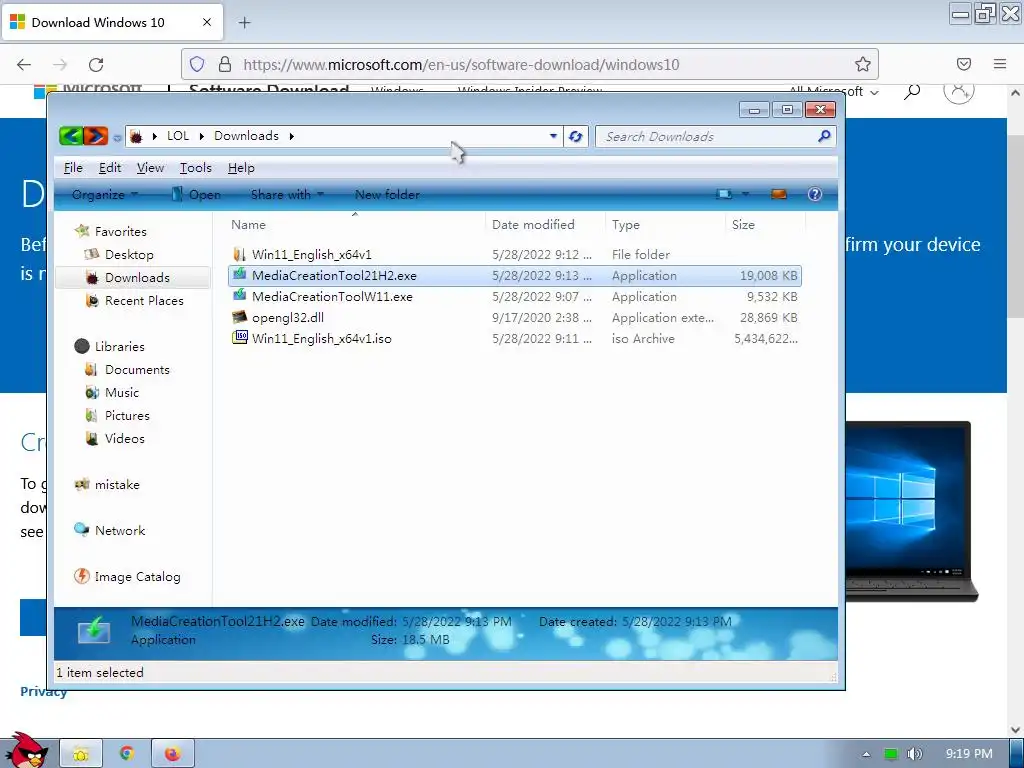Click the tracking protection shield icon

197,64
